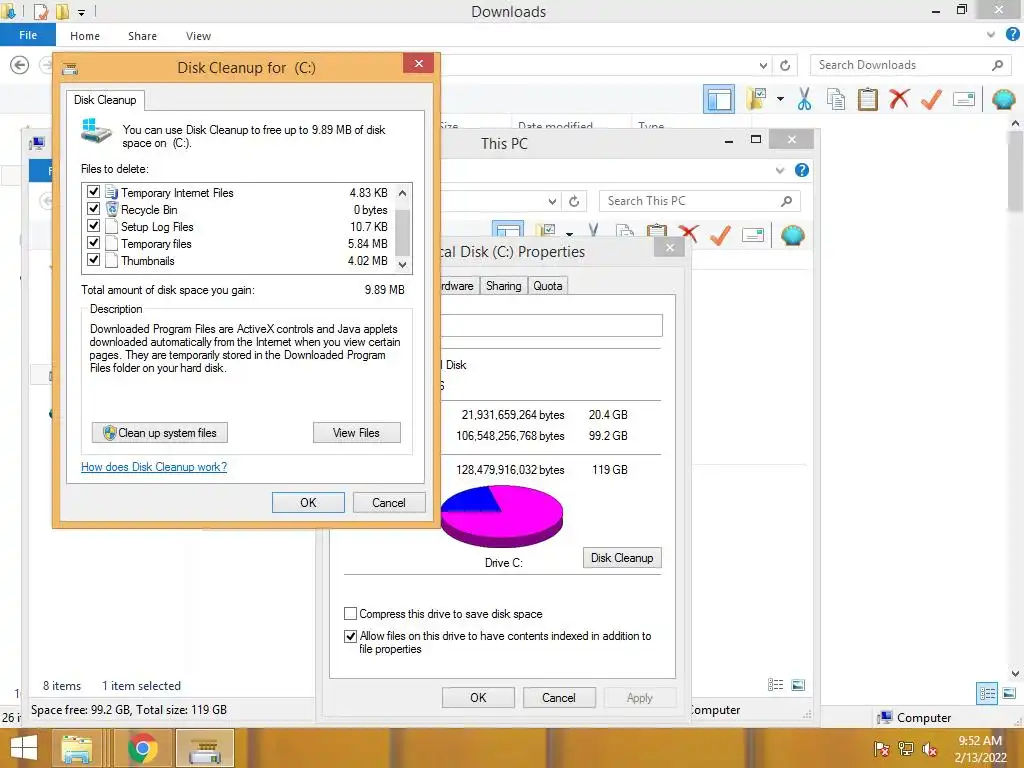This screenshot has width=1024, height=768.
Task: Open Google Chrome from the taskbar
Action: tap(142, 748)
